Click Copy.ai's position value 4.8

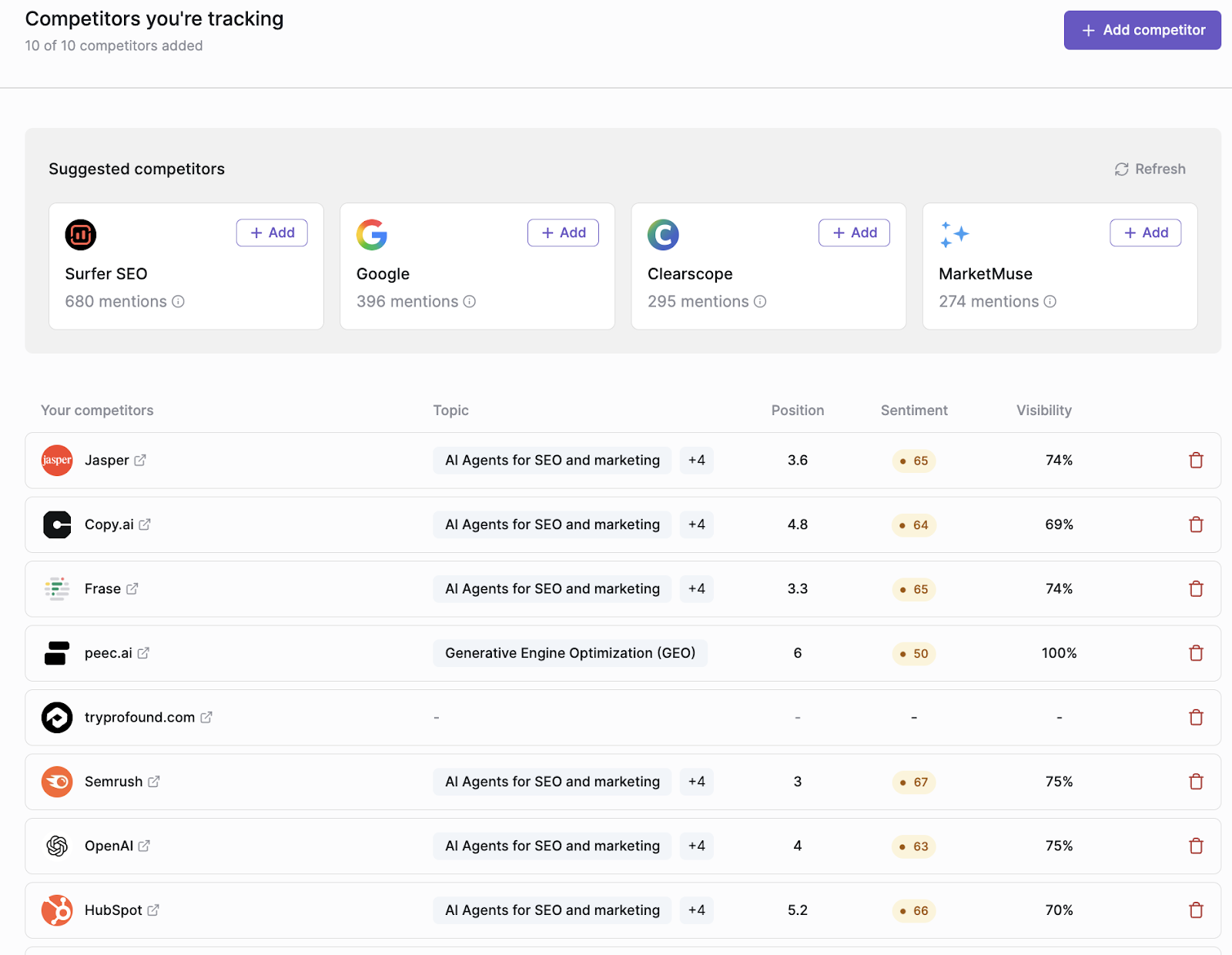[798, 524]
